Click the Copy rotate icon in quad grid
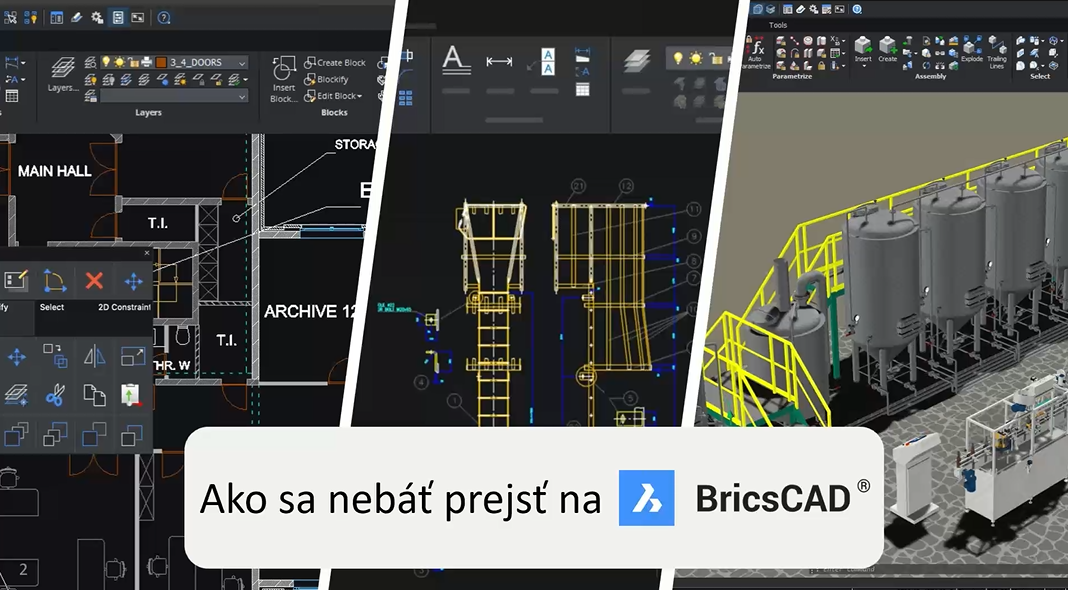Screen dimensions: 1068x590 pyautogui.click(x=55, y=356)
